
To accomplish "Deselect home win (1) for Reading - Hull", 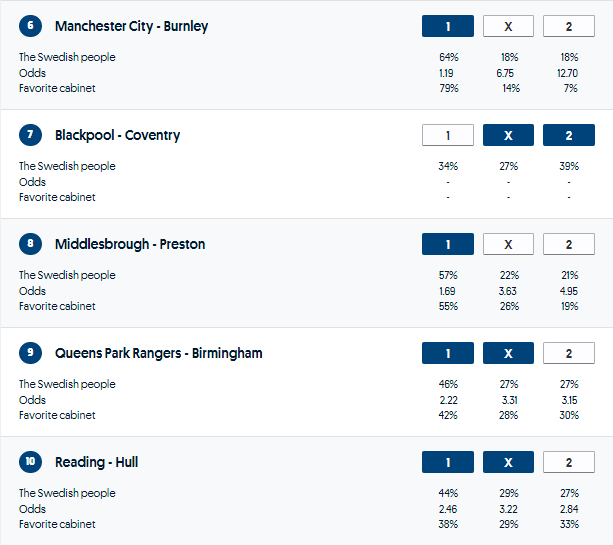I will tap(448, 462).
